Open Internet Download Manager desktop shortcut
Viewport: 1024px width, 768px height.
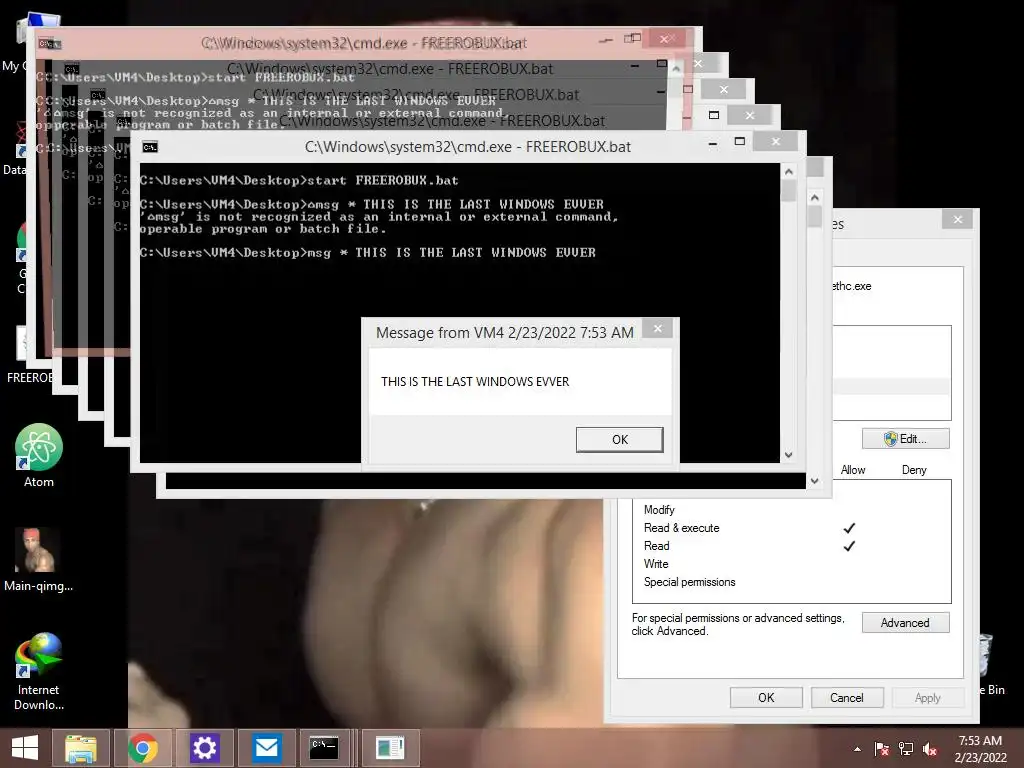click(39, 671)
